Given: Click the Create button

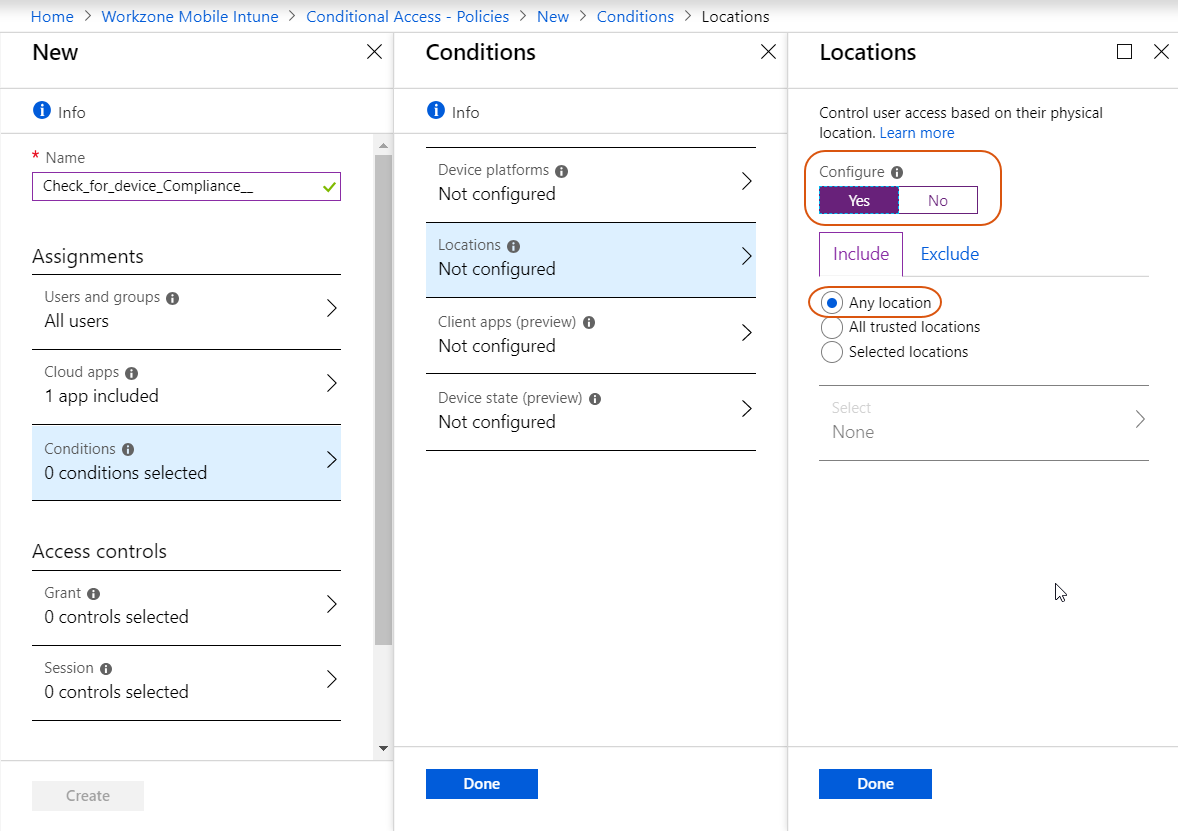Looking at the screenshot, I should point(88,796).
